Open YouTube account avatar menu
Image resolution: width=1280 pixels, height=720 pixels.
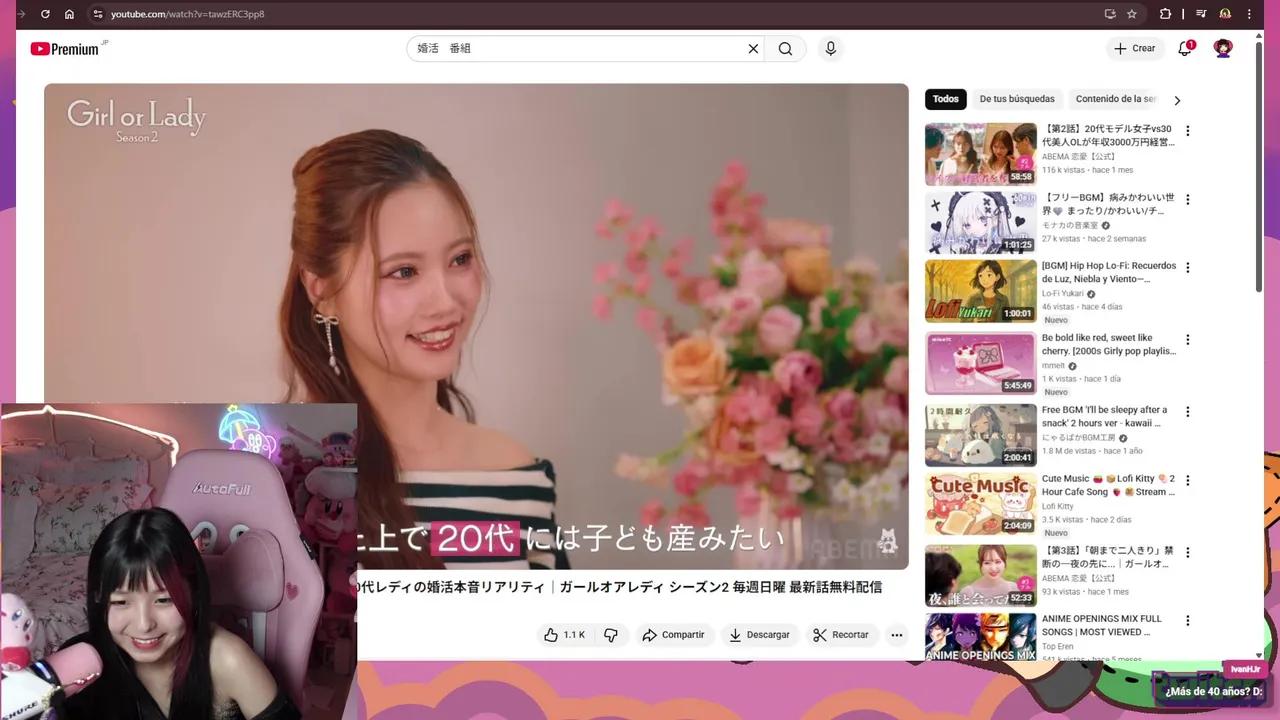tap(1223, 48)
